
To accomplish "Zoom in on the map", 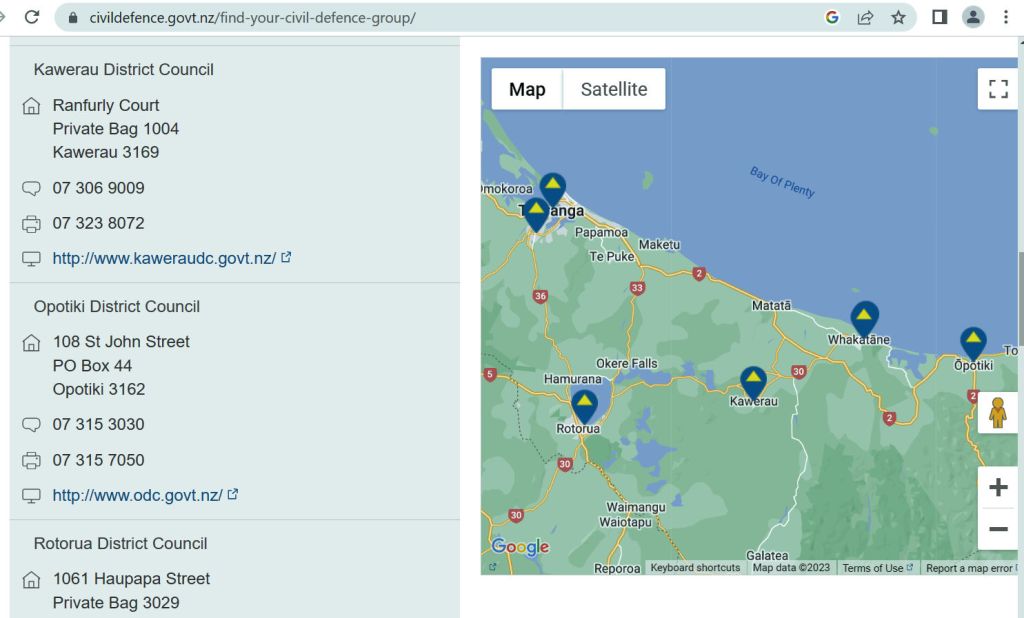I will click(997, 488).
